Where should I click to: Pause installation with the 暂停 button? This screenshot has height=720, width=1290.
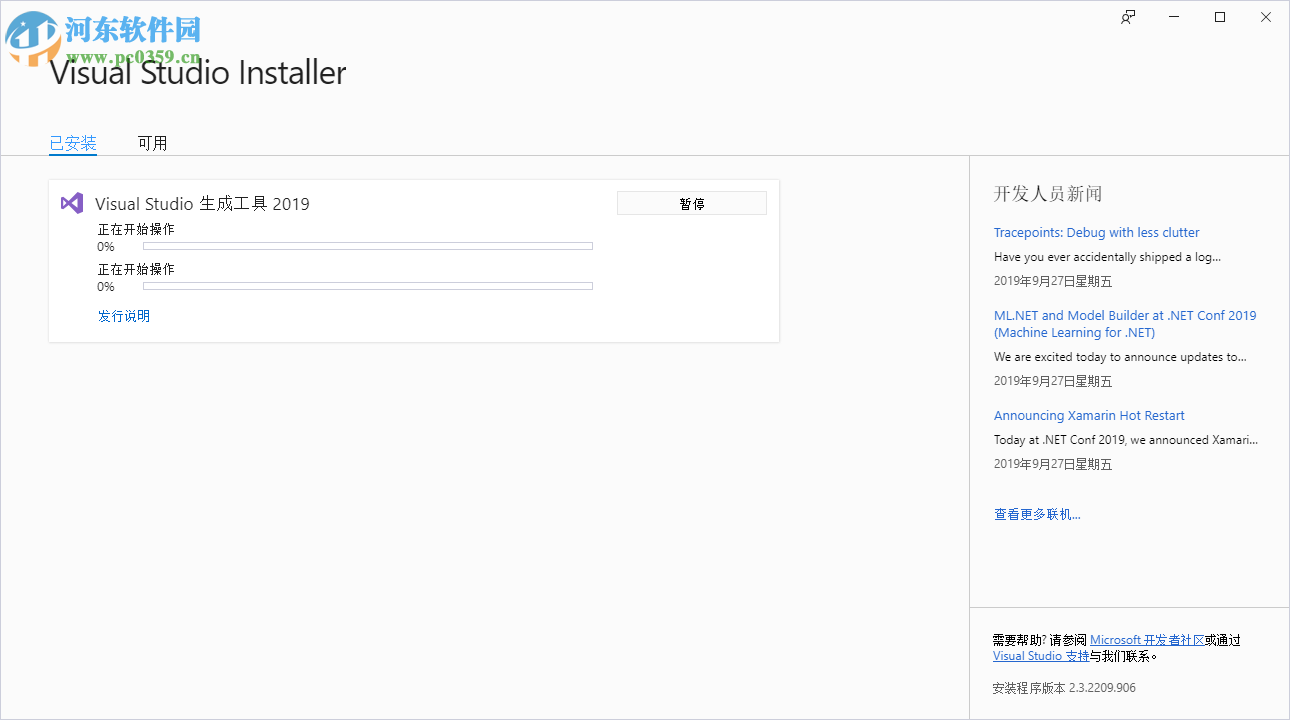click(691, 202)
